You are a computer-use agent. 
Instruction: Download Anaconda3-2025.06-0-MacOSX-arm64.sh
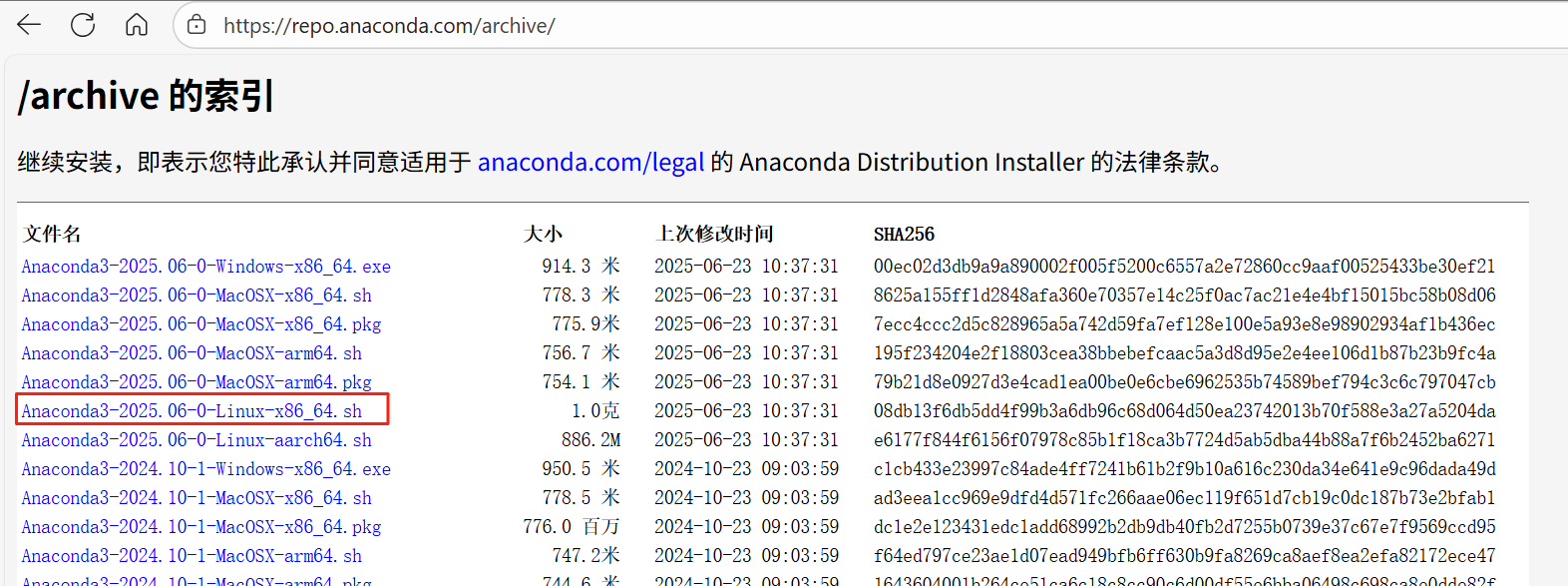(x=192, y=353)
